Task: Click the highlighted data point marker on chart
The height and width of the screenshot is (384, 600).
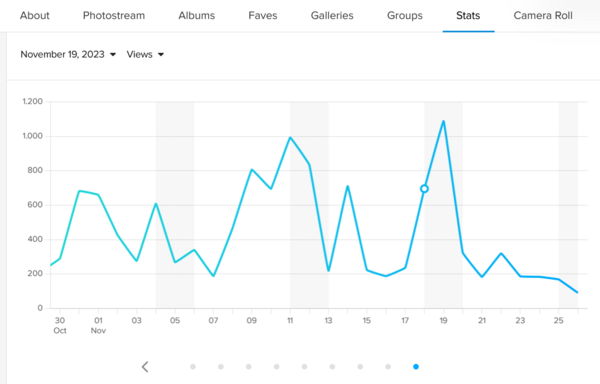Action: (424, 189)
